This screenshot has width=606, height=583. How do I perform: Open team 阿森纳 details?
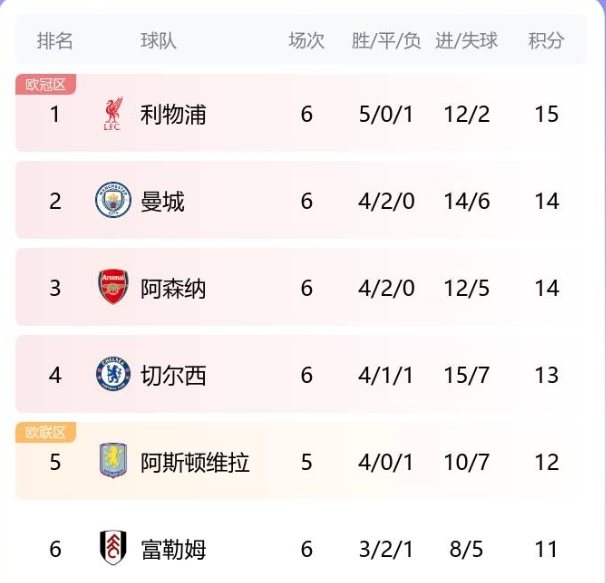point(173,288)
